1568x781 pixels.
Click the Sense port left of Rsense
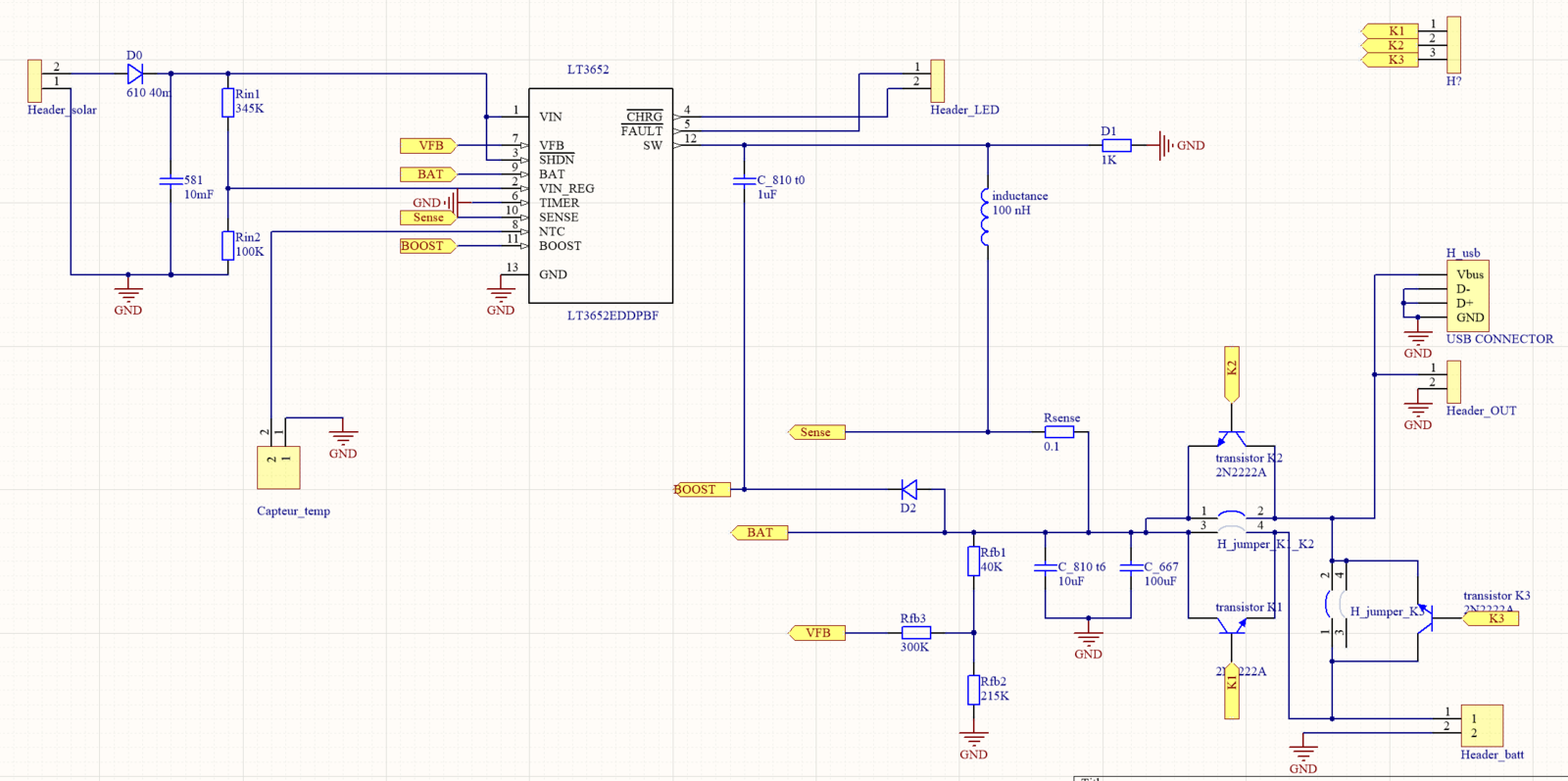[816, 432]
